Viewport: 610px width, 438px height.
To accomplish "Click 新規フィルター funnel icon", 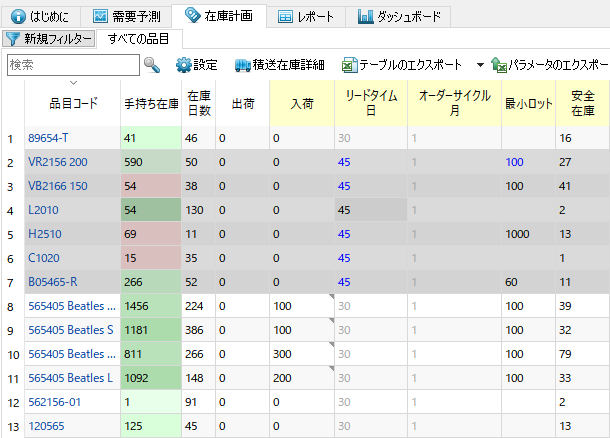I will (x=13, y=38).
